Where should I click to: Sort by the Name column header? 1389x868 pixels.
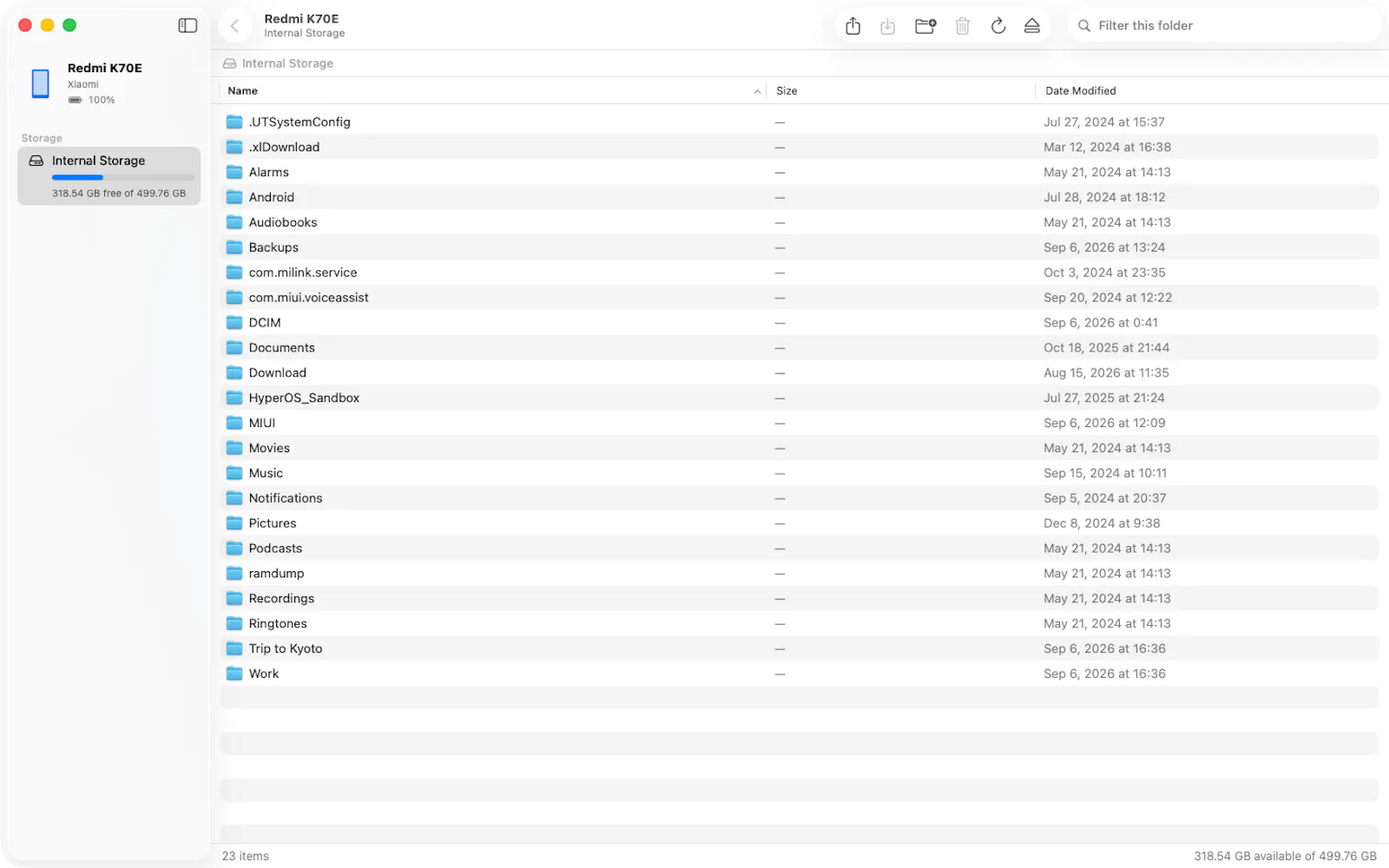(x=242, y=90)
